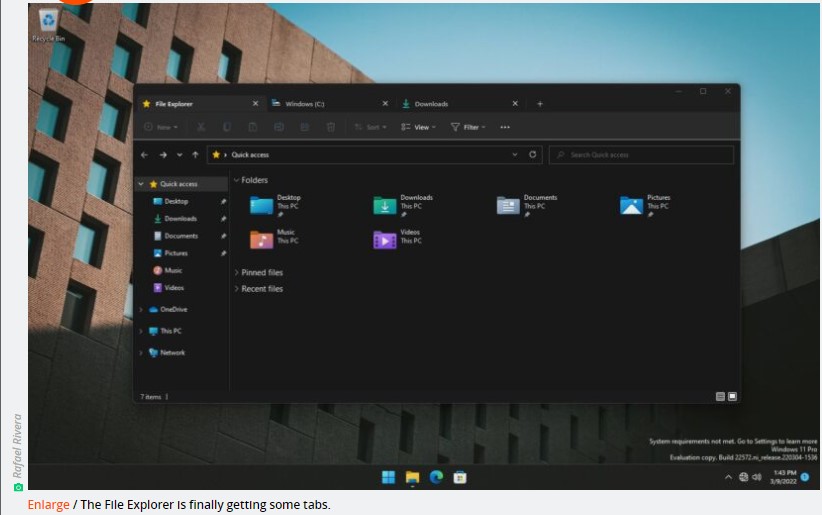Expand the Recent files section
This screenshot has width=822, height=515.
tap(236, 288)
